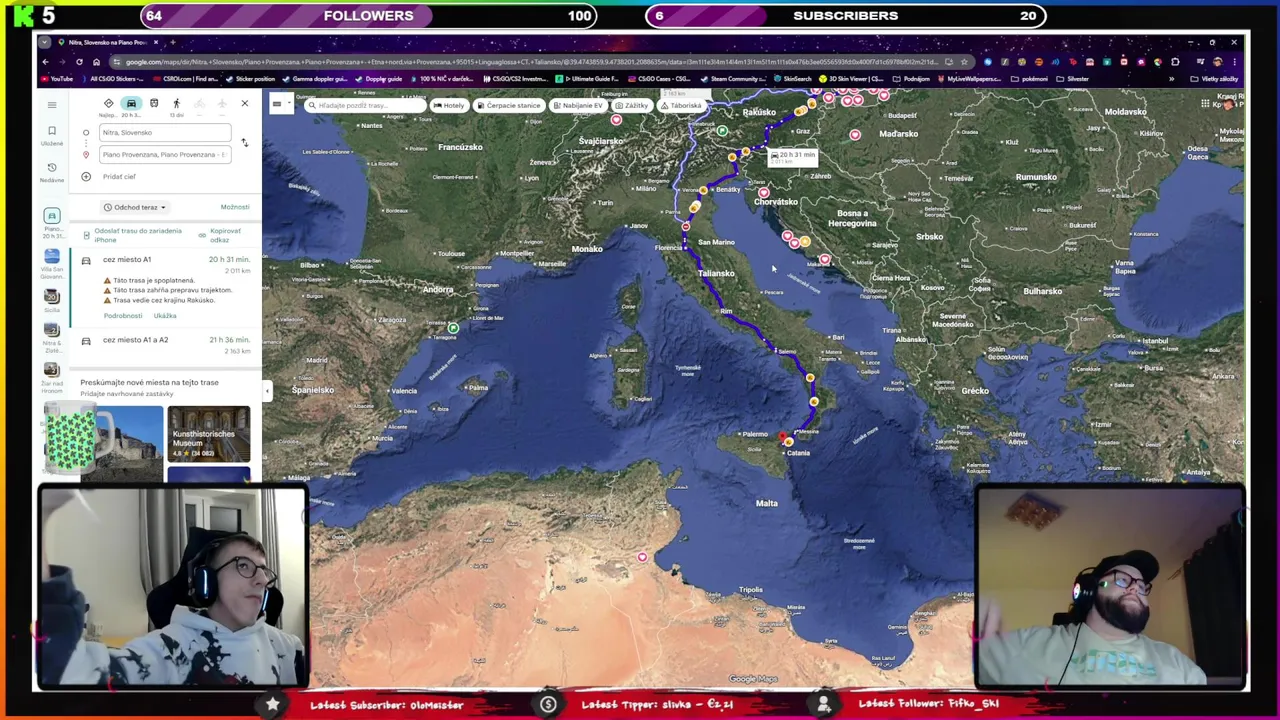Open the tab search dropdown arrow
1280x720 pixels.
tap(46, 42)
